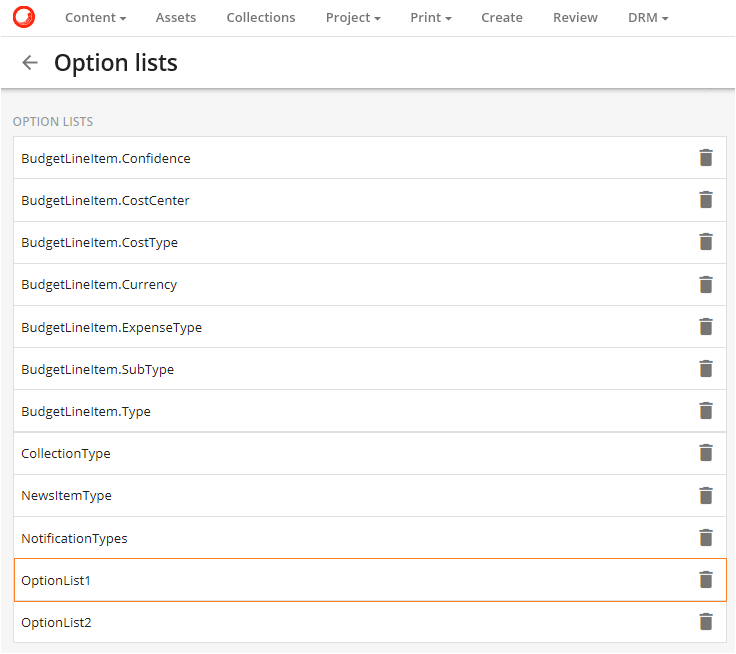Screen dimensions: 736x654
Task: Expand the DRM dropdown menu
Action: pos(648,18)
